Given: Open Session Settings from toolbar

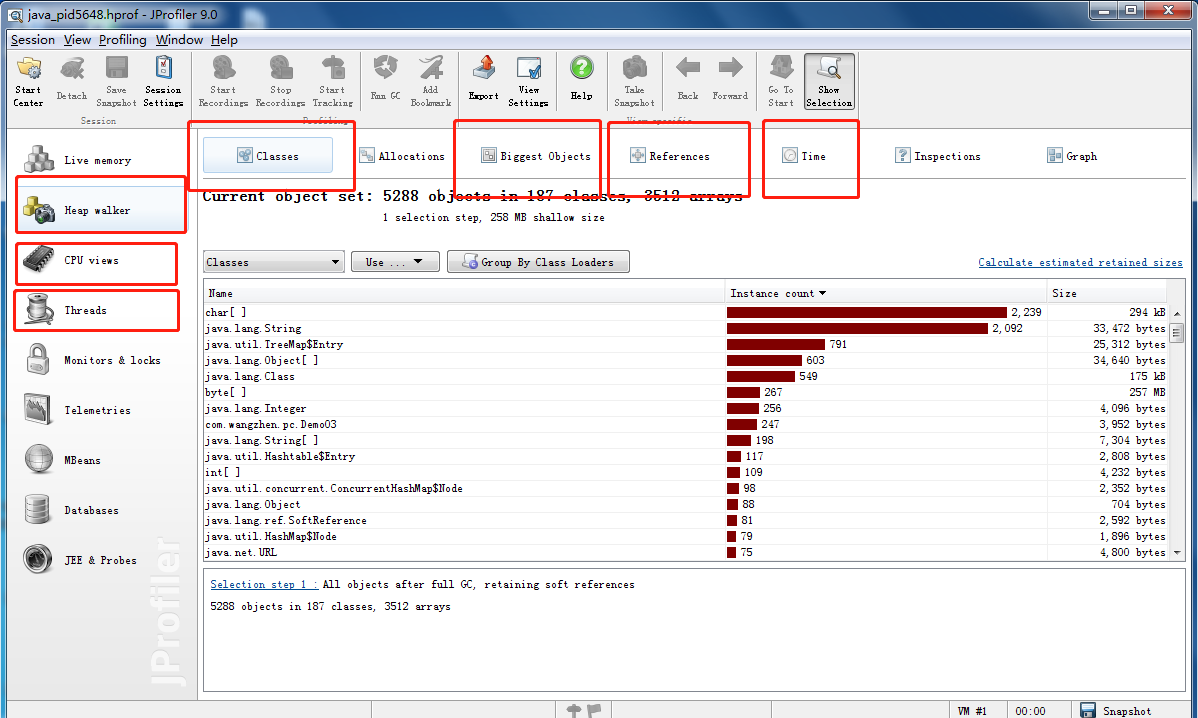Looking at the screenshot, I should pos(163,80).
